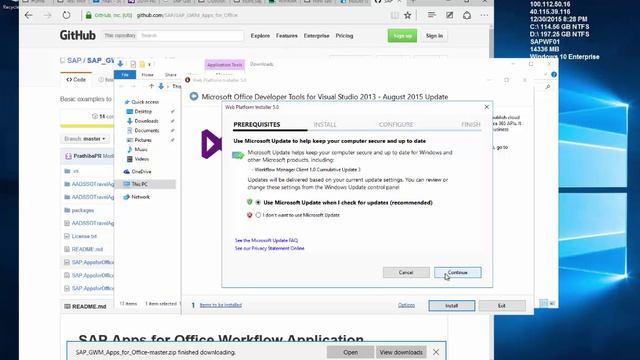Click the GitHub logo
The width and height of the screenshot is (640, 360).
coord(78,36)
